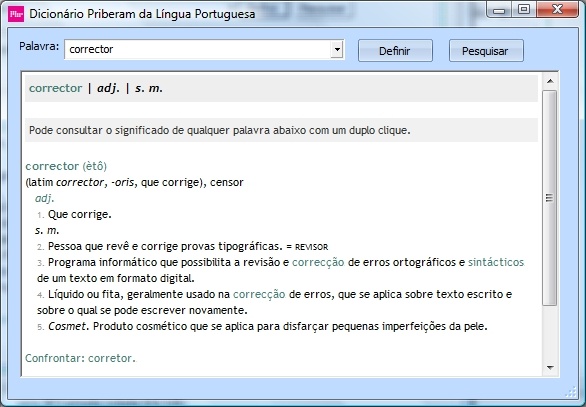
Task: Click the 'Que corrige.' definition
Action: coord(80,215)
